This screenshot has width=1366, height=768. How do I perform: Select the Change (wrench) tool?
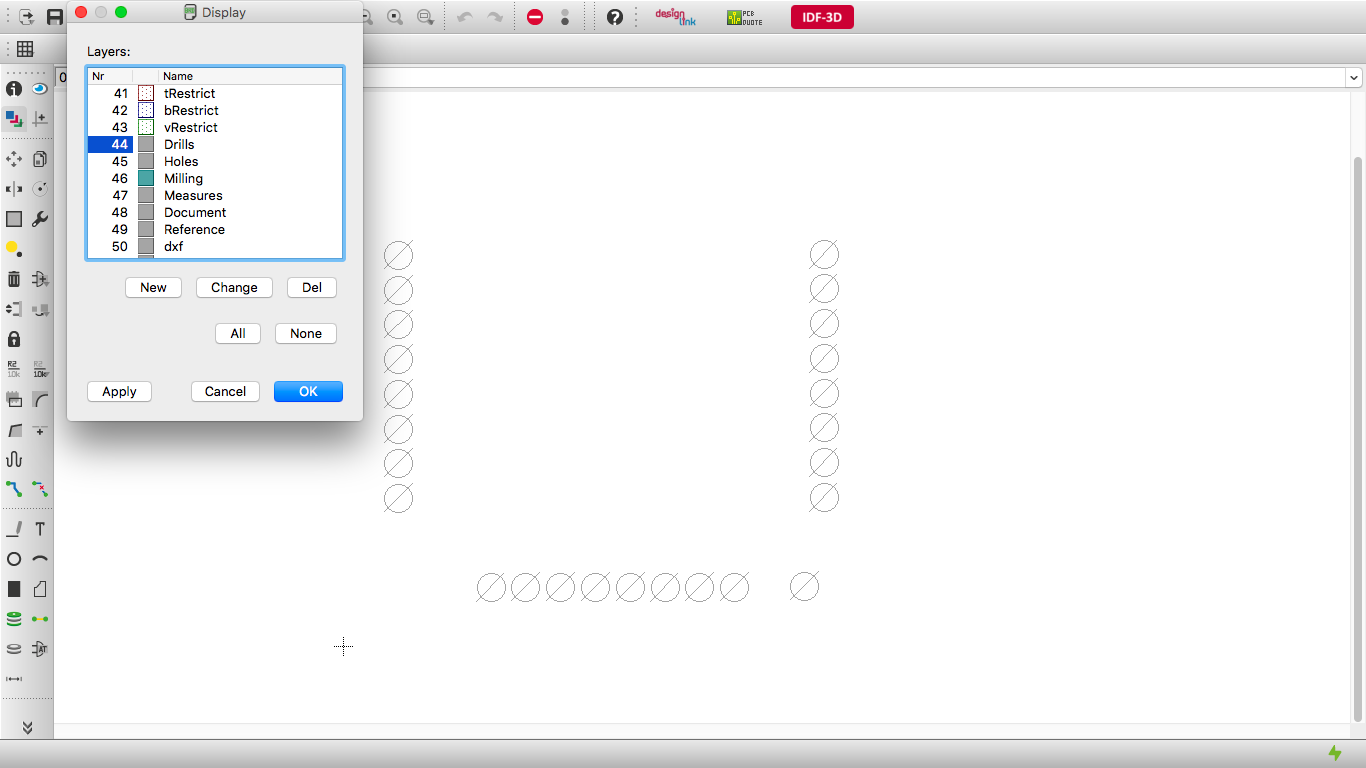[x=40, y=219]
